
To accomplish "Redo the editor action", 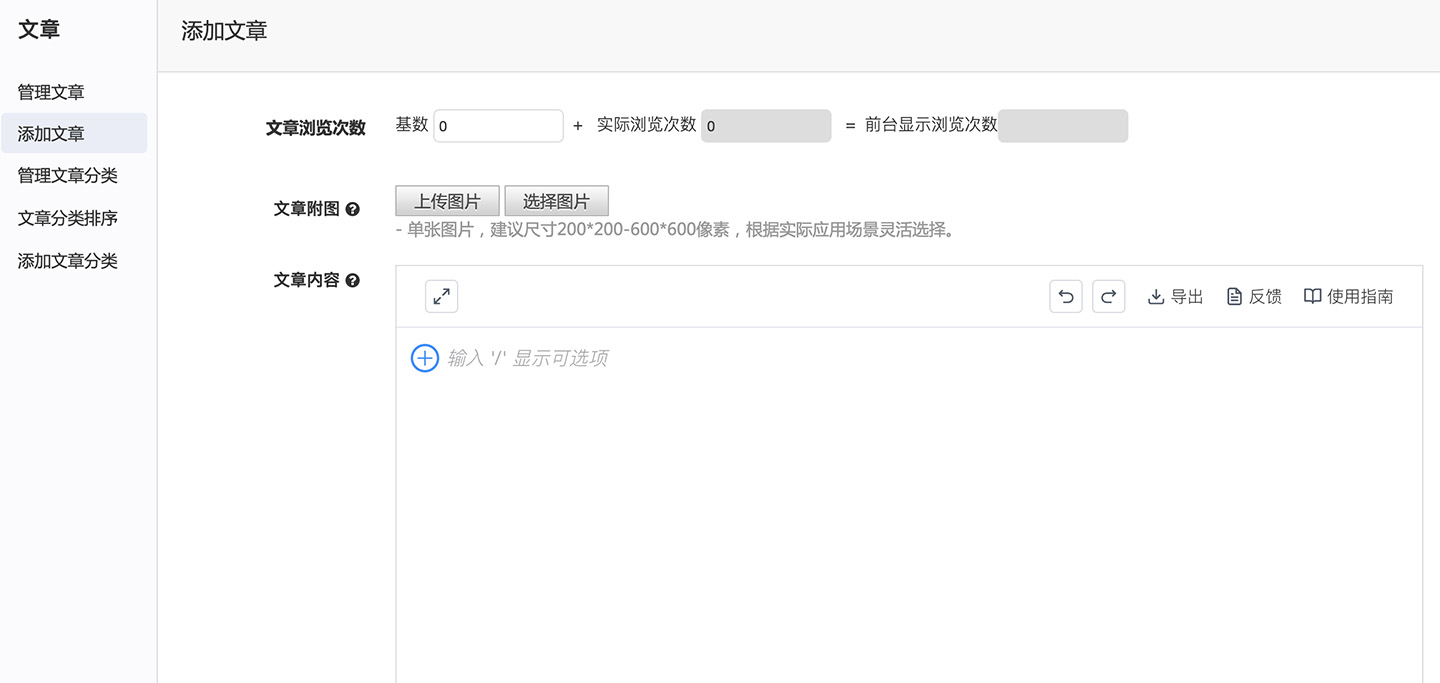I will (1108, 296).
